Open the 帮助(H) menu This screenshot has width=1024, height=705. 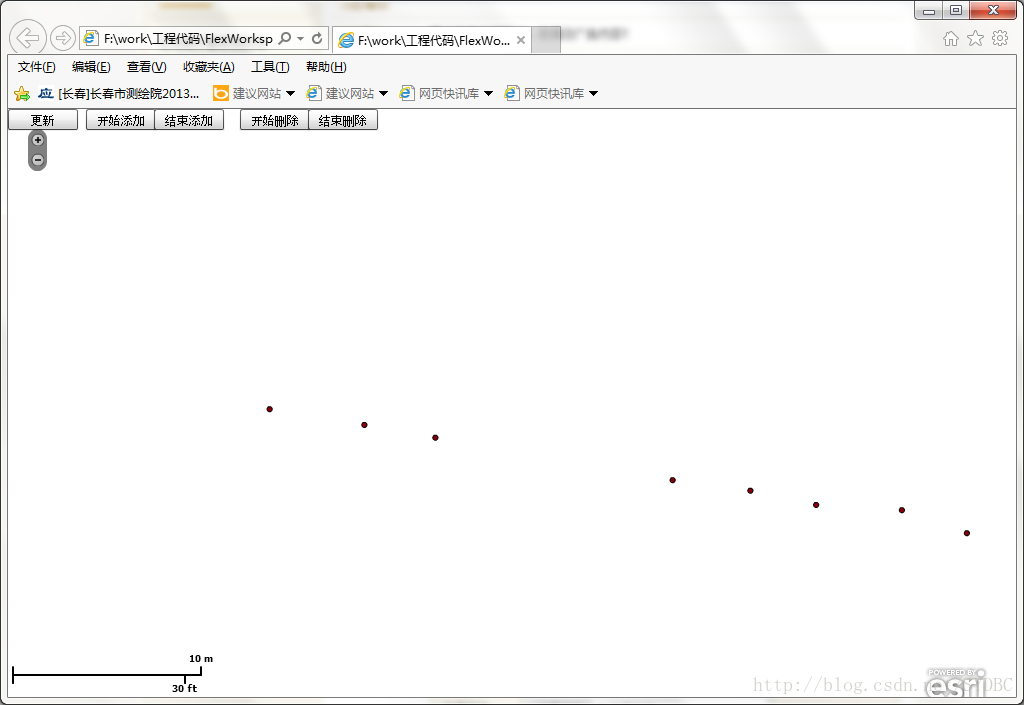coord(326,67)
